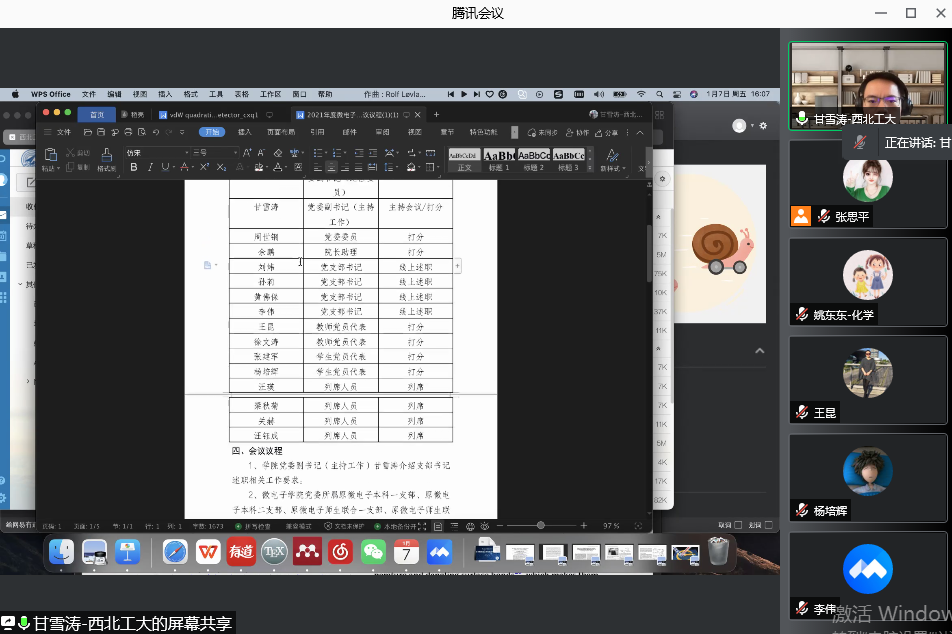The width and height of the screenshot is (952, 634).
Task: Toggle italic formatting in WPS ribbon
Action: pyautogui.click(x=150, y=167)
